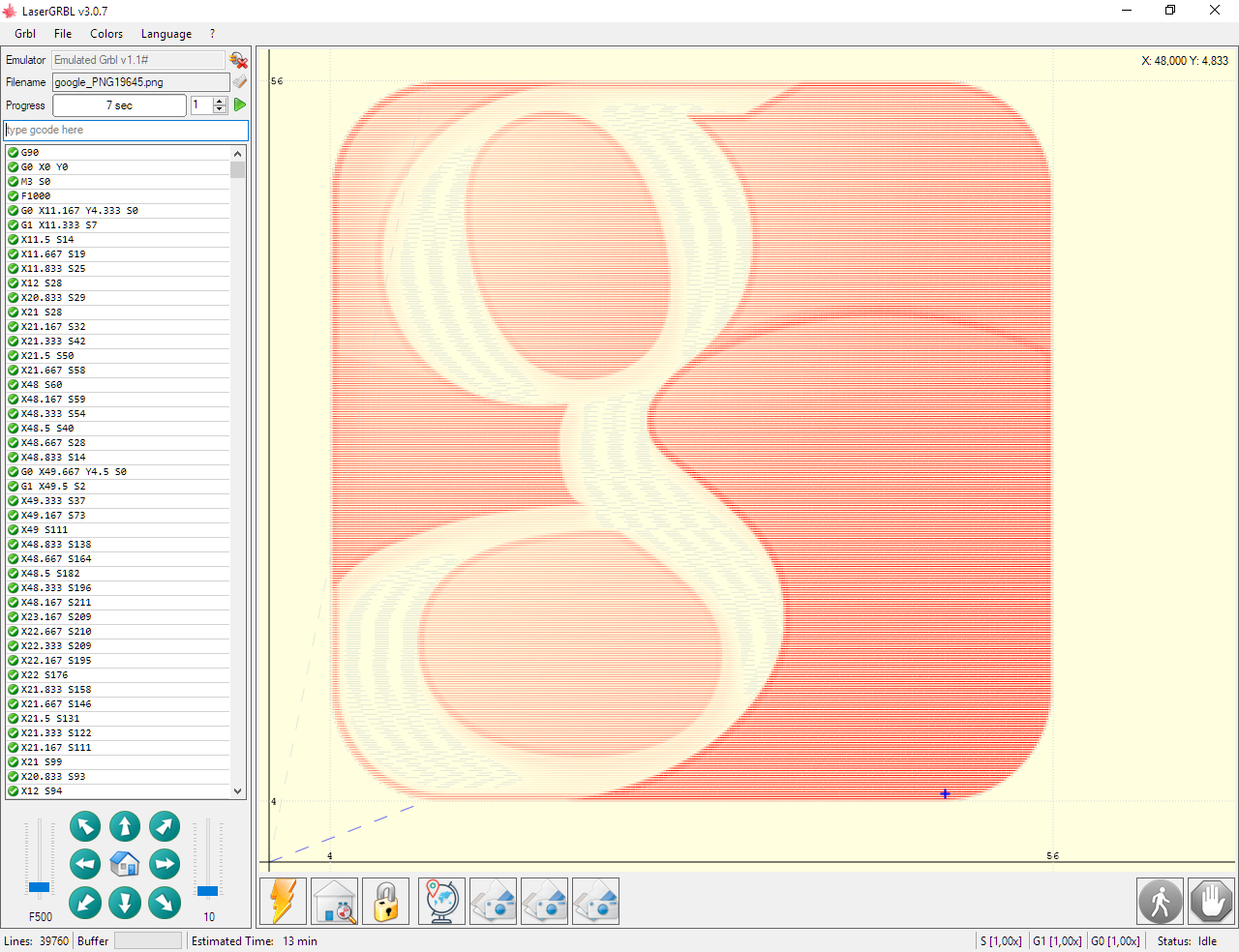Decrease repeat count with the down spinner

click(220, 109)
